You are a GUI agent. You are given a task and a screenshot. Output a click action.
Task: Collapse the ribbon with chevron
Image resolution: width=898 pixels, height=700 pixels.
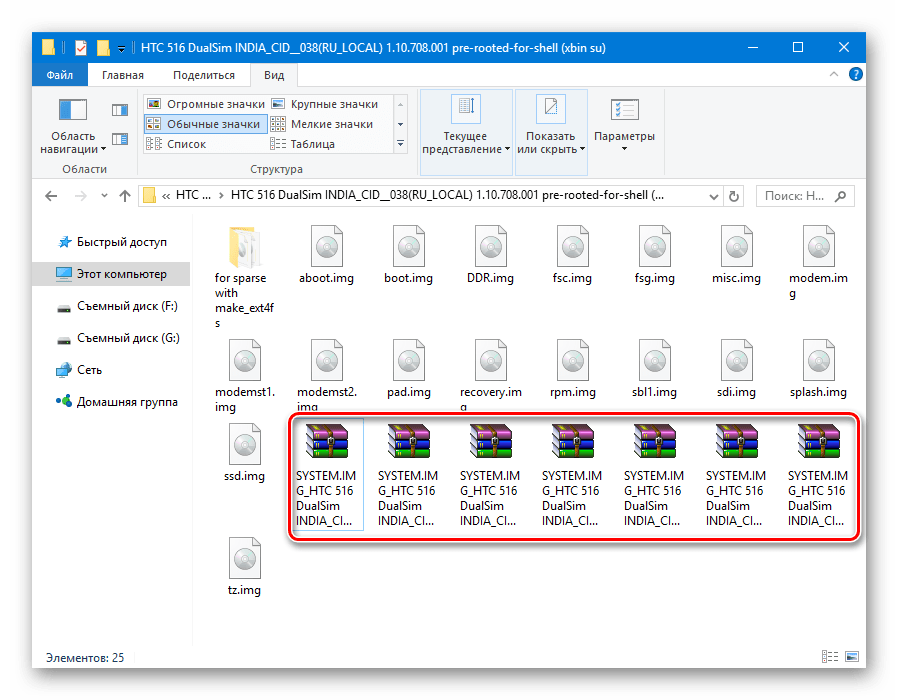834,74
